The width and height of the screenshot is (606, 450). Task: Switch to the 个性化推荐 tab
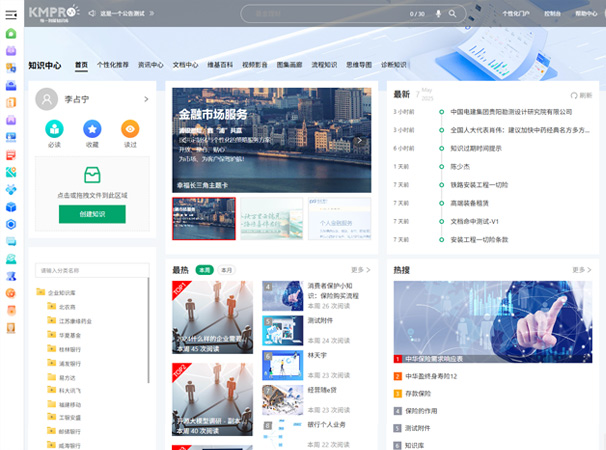point(113,64)
